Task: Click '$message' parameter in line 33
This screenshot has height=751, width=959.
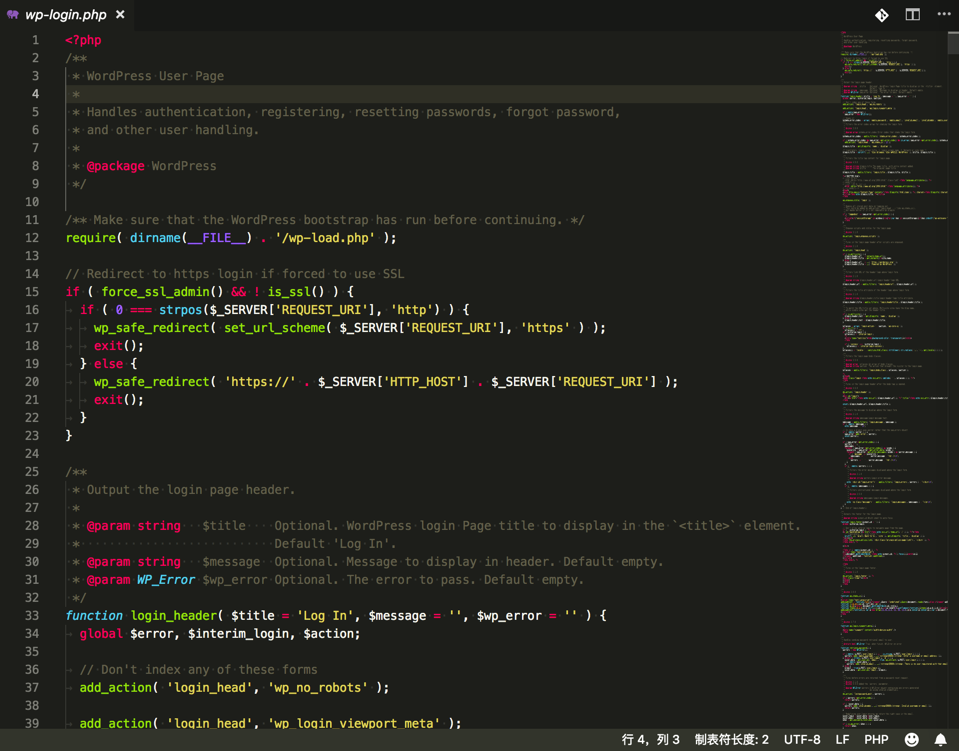Action: tap(397, 616)
